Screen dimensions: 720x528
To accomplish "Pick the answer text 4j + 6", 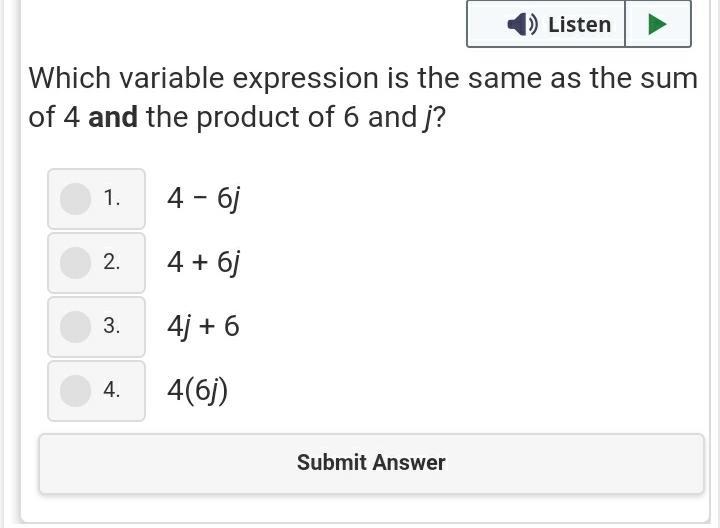I will pyautogui.click(x=203, y=326).
